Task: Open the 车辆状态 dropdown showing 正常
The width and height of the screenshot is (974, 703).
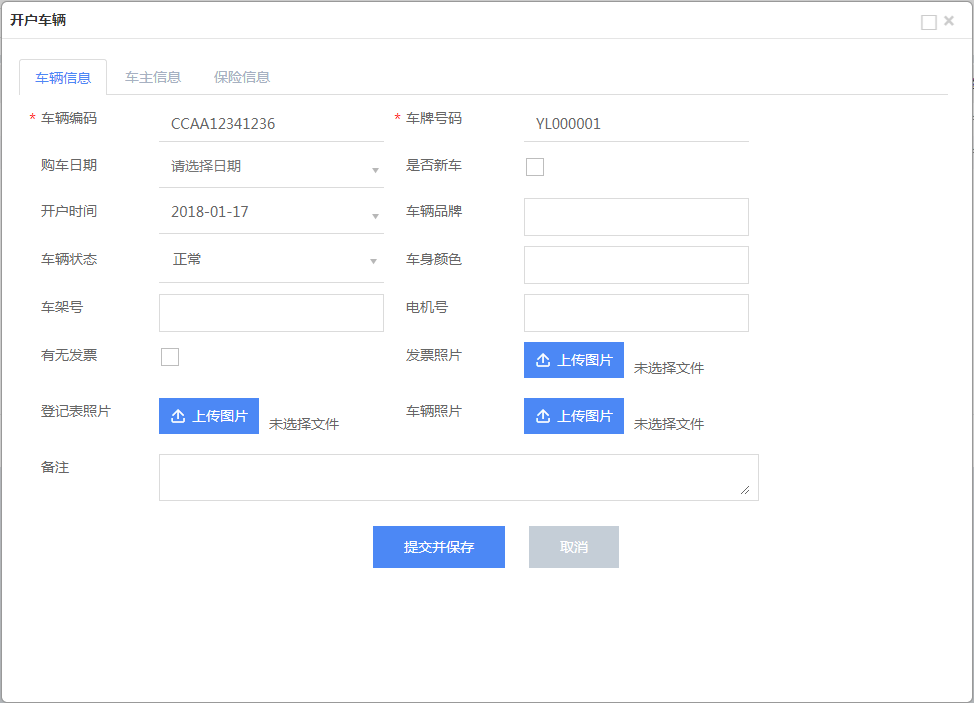Action: click(270, 260)
